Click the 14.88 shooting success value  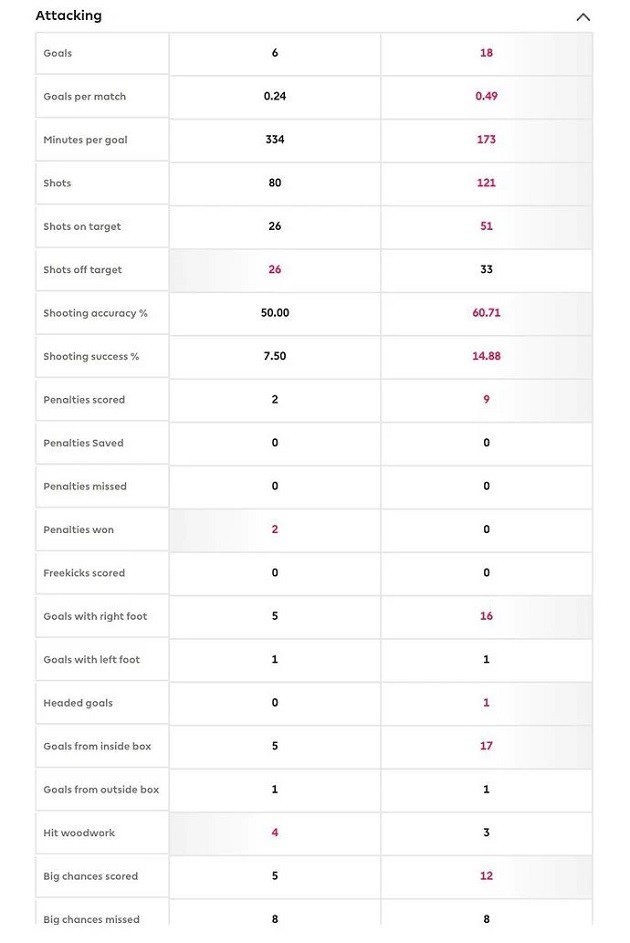[486, 356]
